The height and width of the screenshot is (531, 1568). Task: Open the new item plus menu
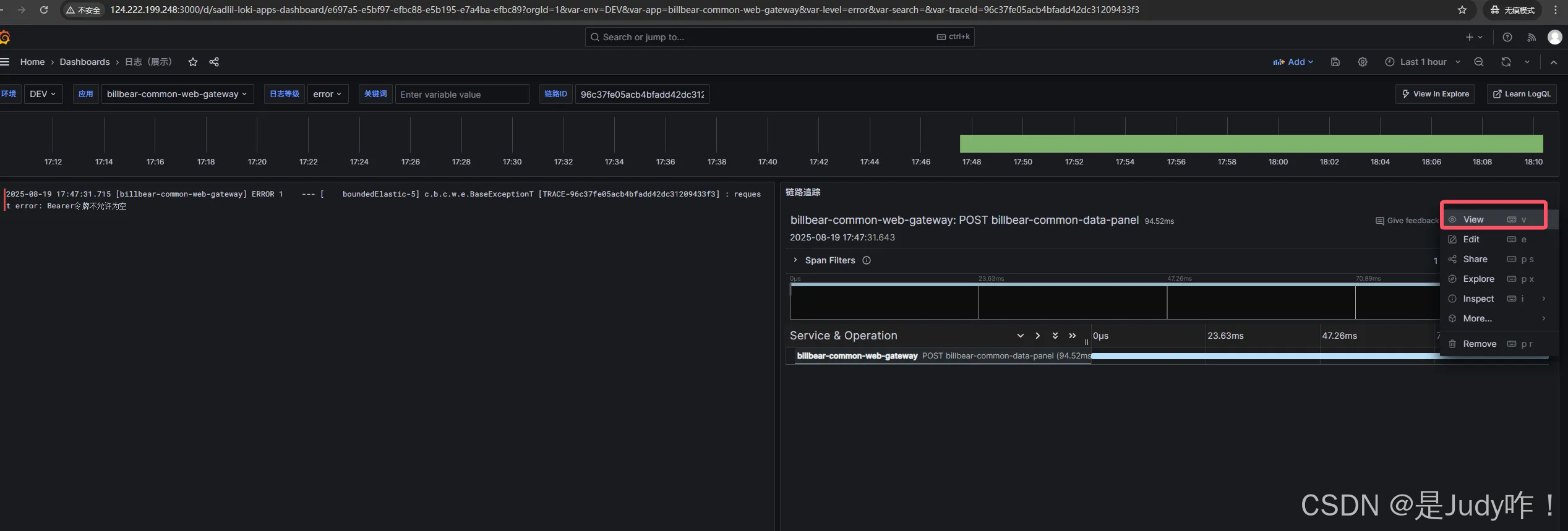coord(1474,37)
